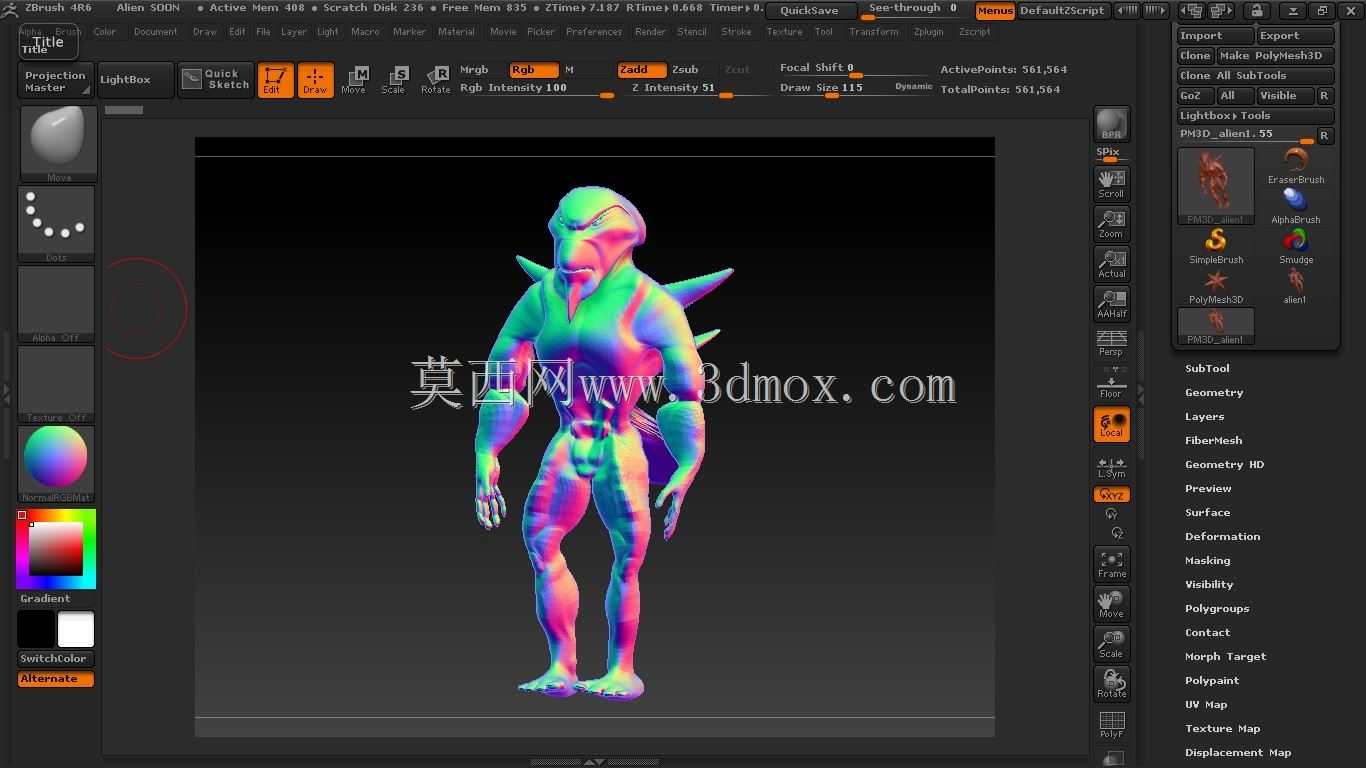Select the PolyMesh3D star tool
1366x768 pixels.
1216,286
